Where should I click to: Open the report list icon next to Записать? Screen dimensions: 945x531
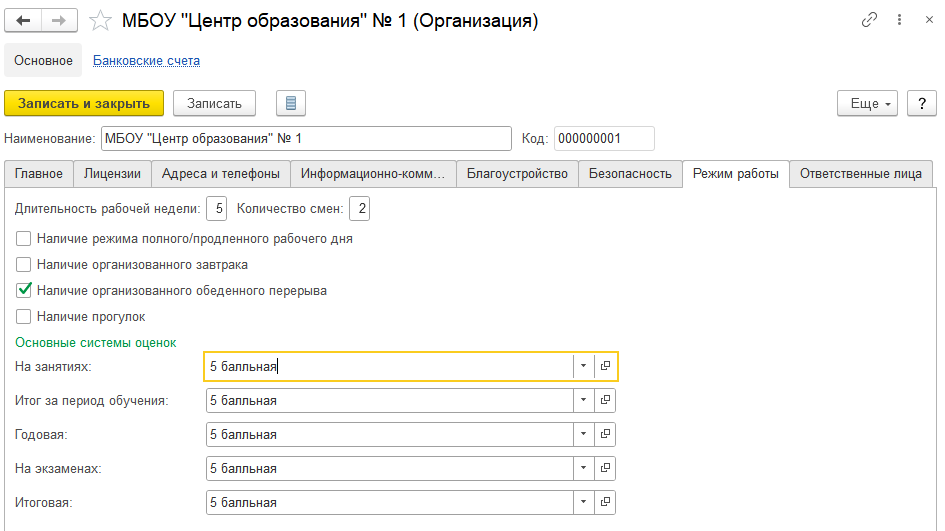290,103
